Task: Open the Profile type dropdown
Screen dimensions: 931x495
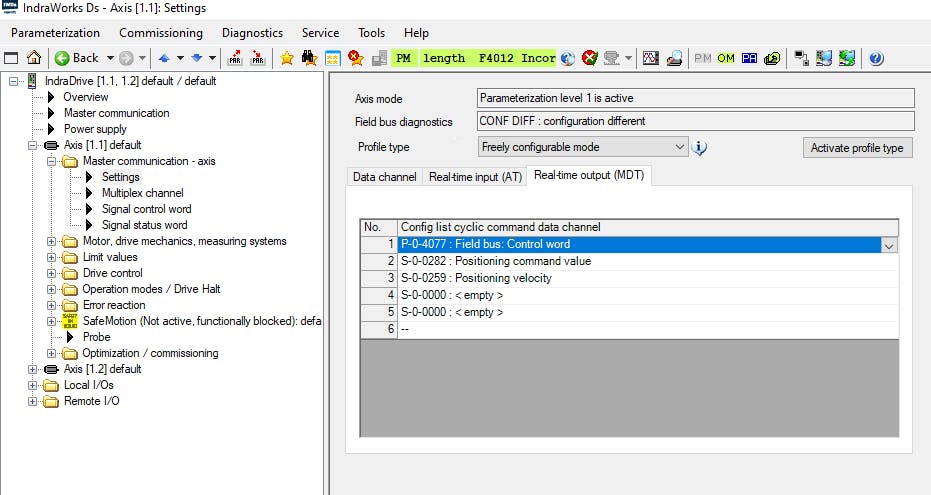Action: pos(680,147)
